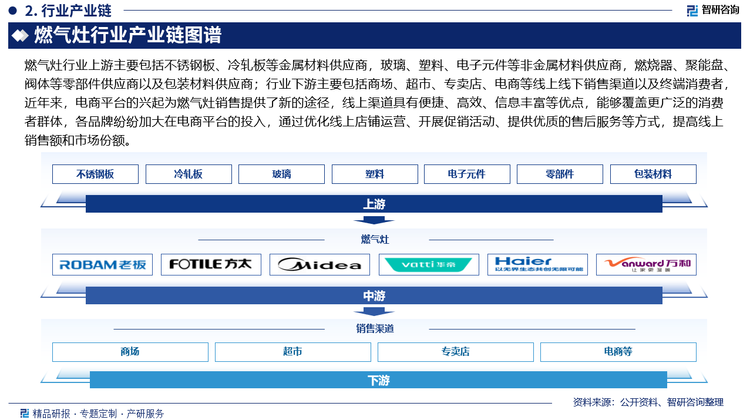750x420 pixels.
Task: Click the small logo icon in the footer
Action: pyautogui.click(x=24, y=413)
